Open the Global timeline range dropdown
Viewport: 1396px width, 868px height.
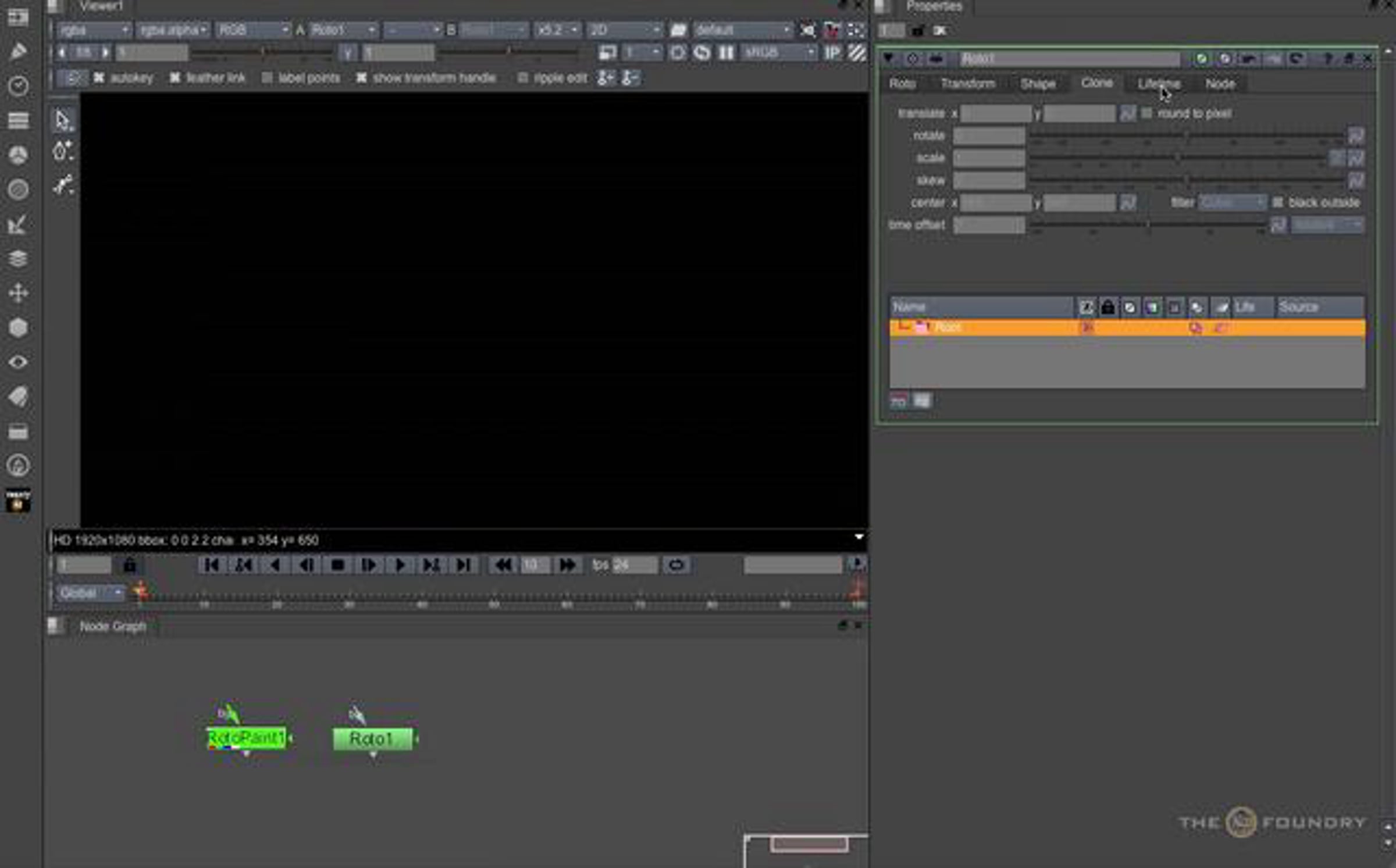tap(90, 593)
